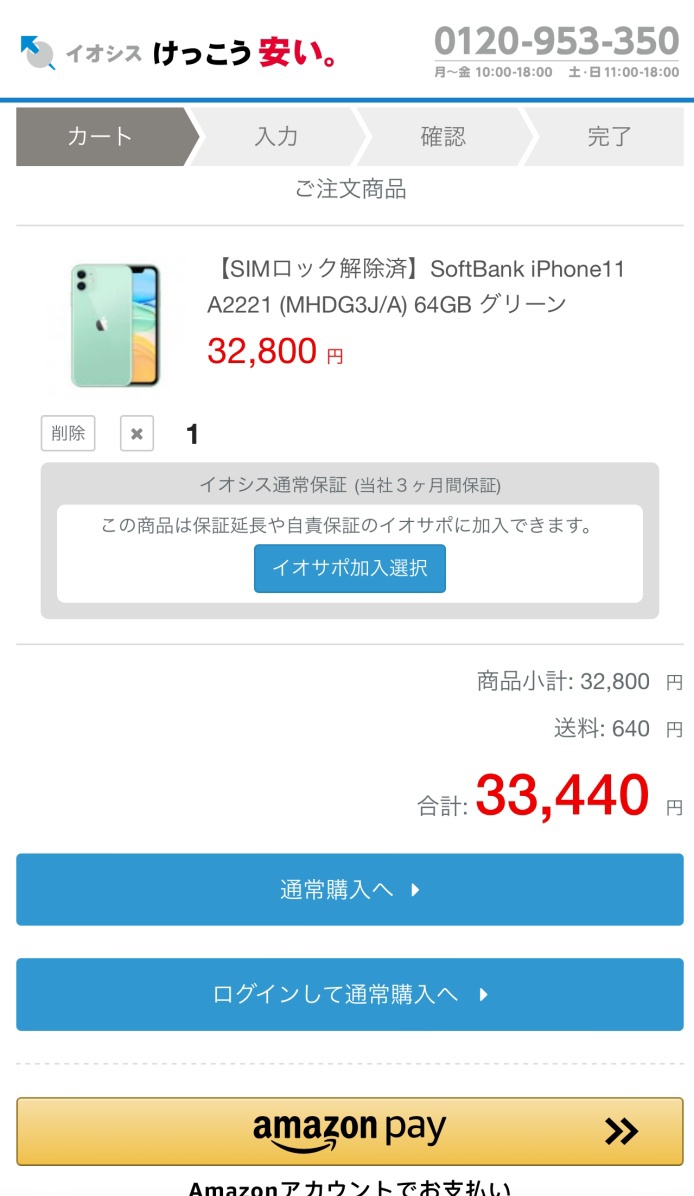Select the カート step tab
This screenshot has height=1196, width=694.
pos(101,137)
